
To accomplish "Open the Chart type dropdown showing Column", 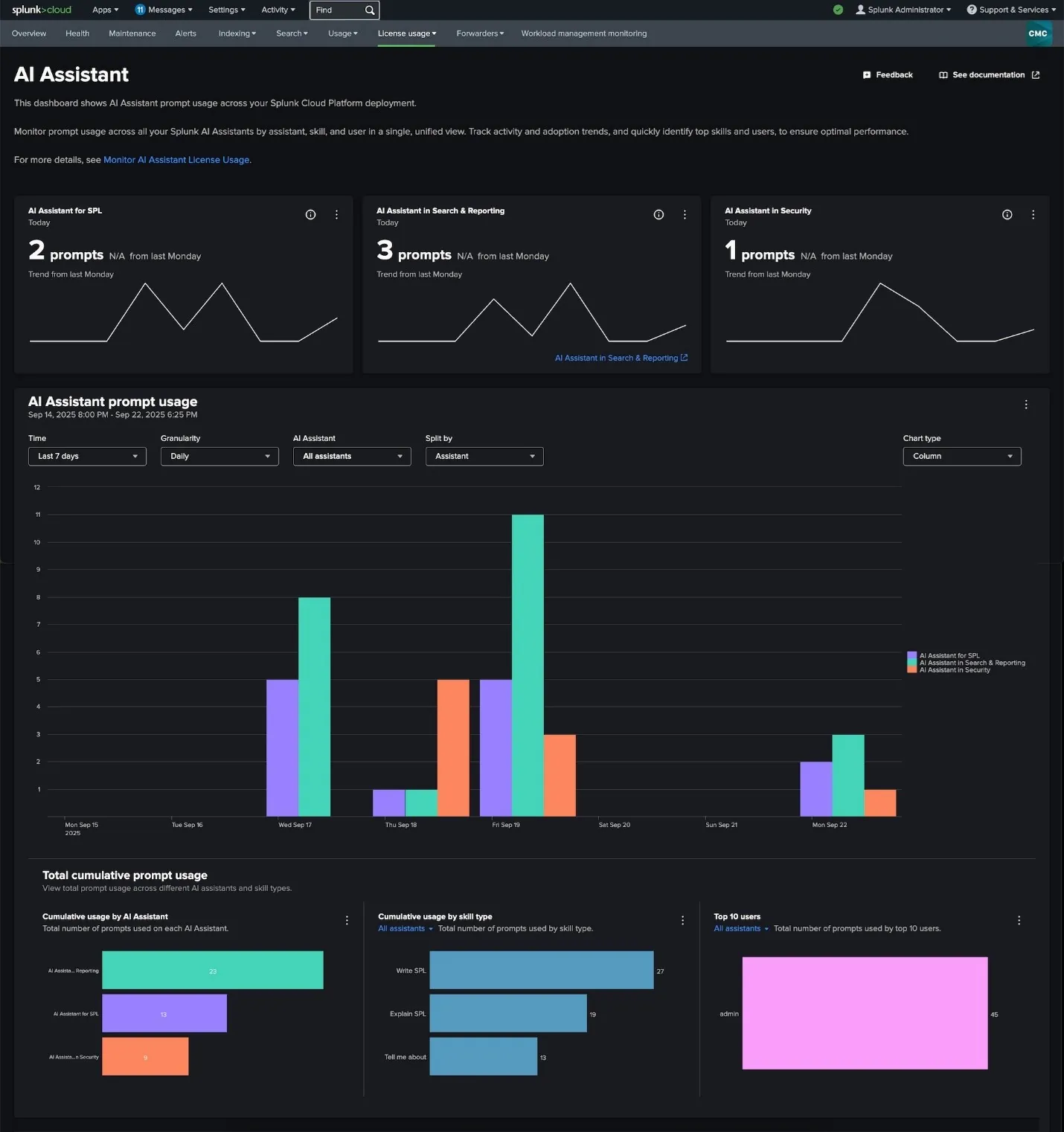I will [x=961, y=456].
